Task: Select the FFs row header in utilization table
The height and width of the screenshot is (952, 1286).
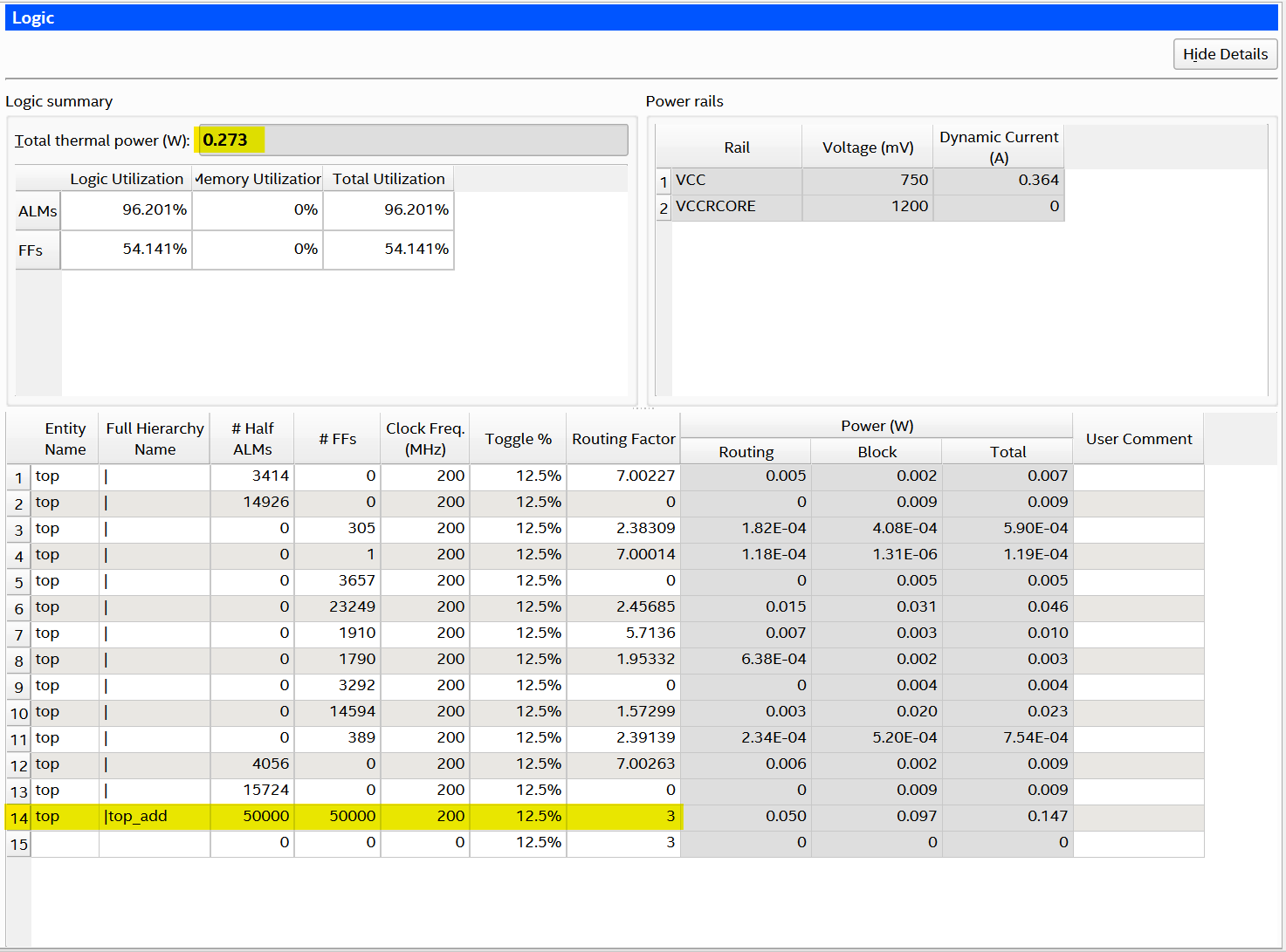Action: (38, 250)
